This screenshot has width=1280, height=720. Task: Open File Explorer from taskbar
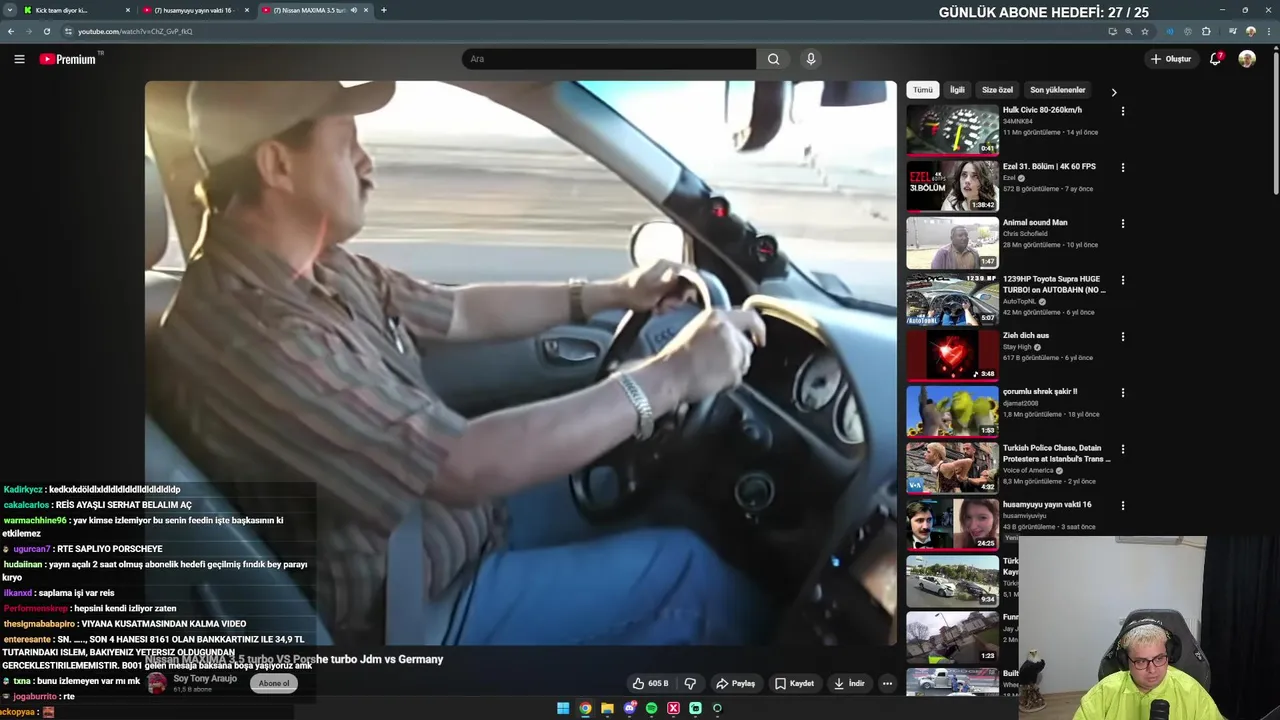point(607,708)
